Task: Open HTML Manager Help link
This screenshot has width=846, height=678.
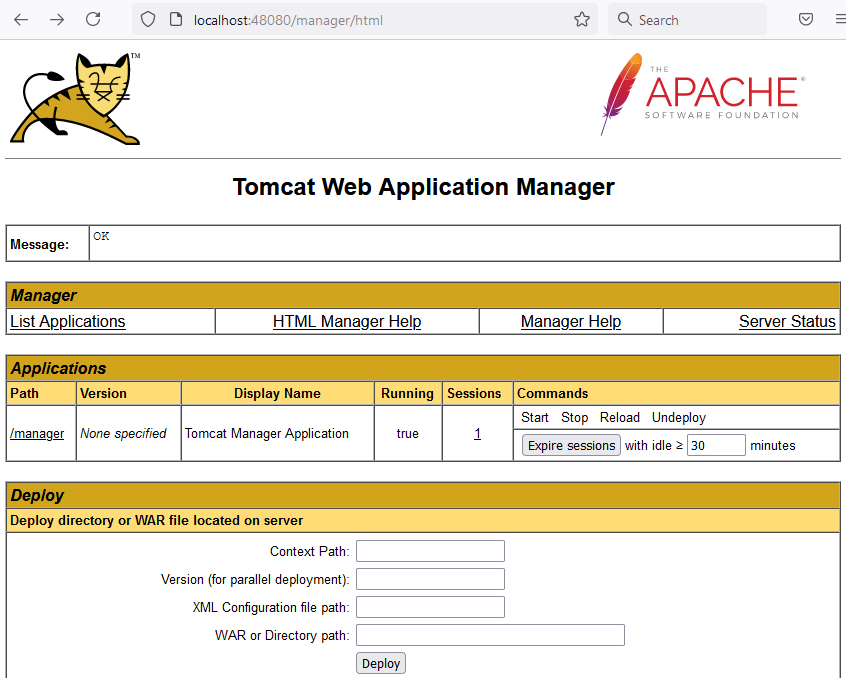Action: coord(347,321)
